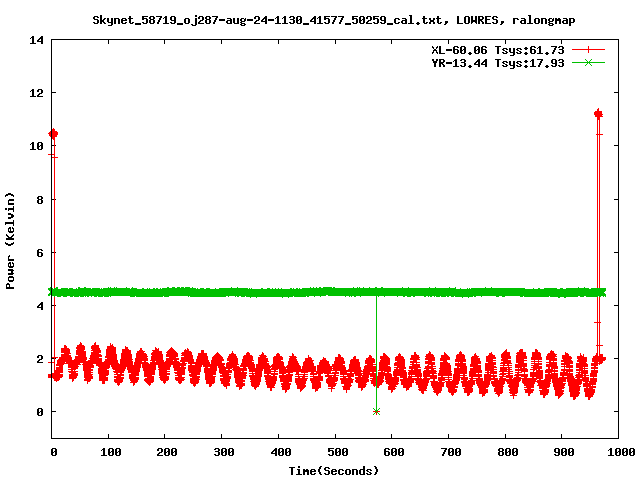
Task: Select the legend entry 'YR-13.44 Tsys:17.93'
Action: point(498,63)
